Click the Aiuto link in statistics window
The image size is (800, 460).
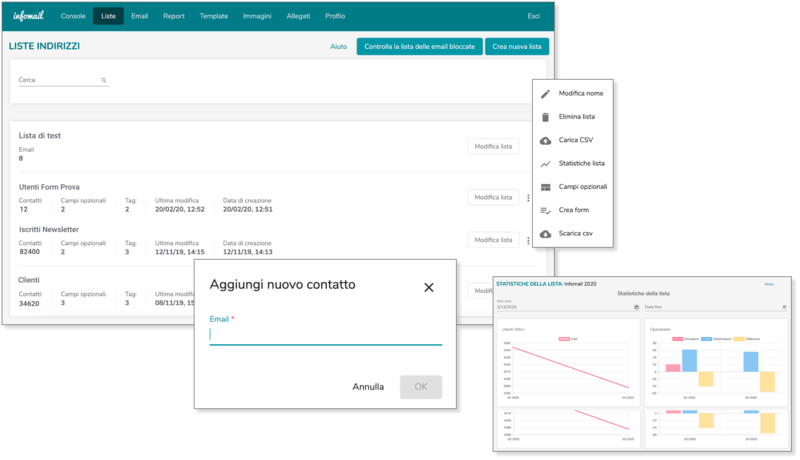[769, 284]
